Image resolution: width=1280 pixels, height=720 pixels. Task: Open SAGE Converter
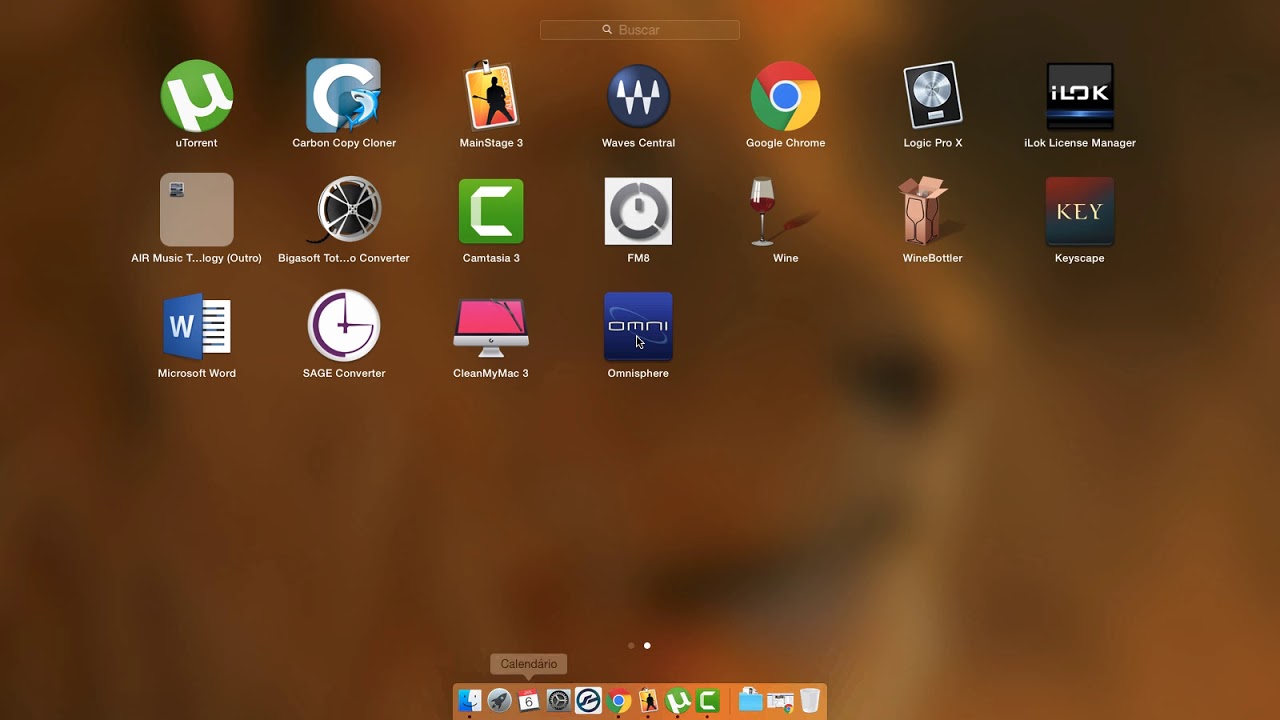click(x=343, y=326)
